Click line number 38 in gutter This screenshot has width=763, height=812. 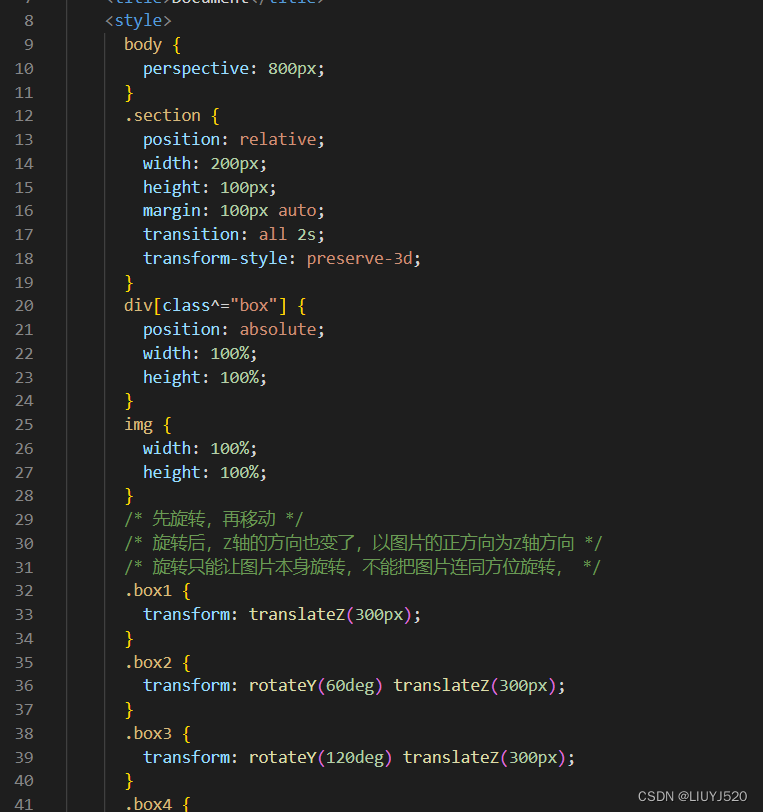pyautogui.click(x=24, y=734)
